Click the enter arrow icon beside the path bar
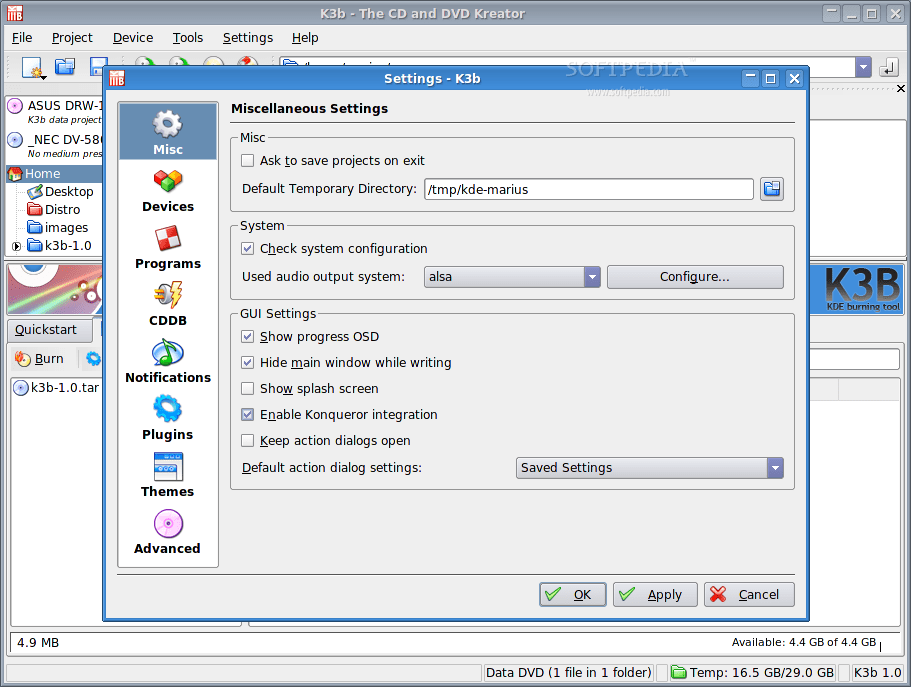This screenshot has width=911, height=687. click(889, 67)
